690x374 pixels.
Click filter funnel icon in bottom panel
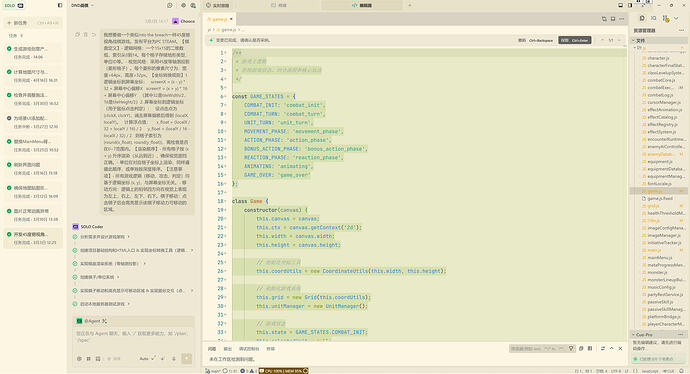click(x=571, y=348)
